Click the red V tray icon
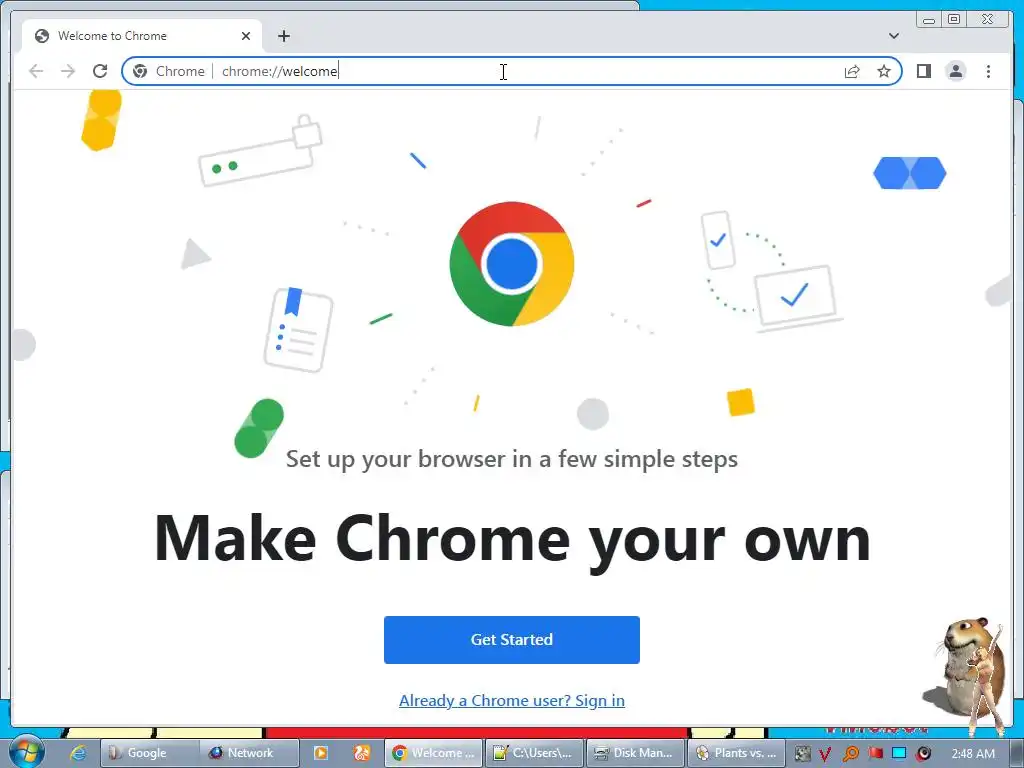The image size is (1024, 768). click(x=825, y=754)
